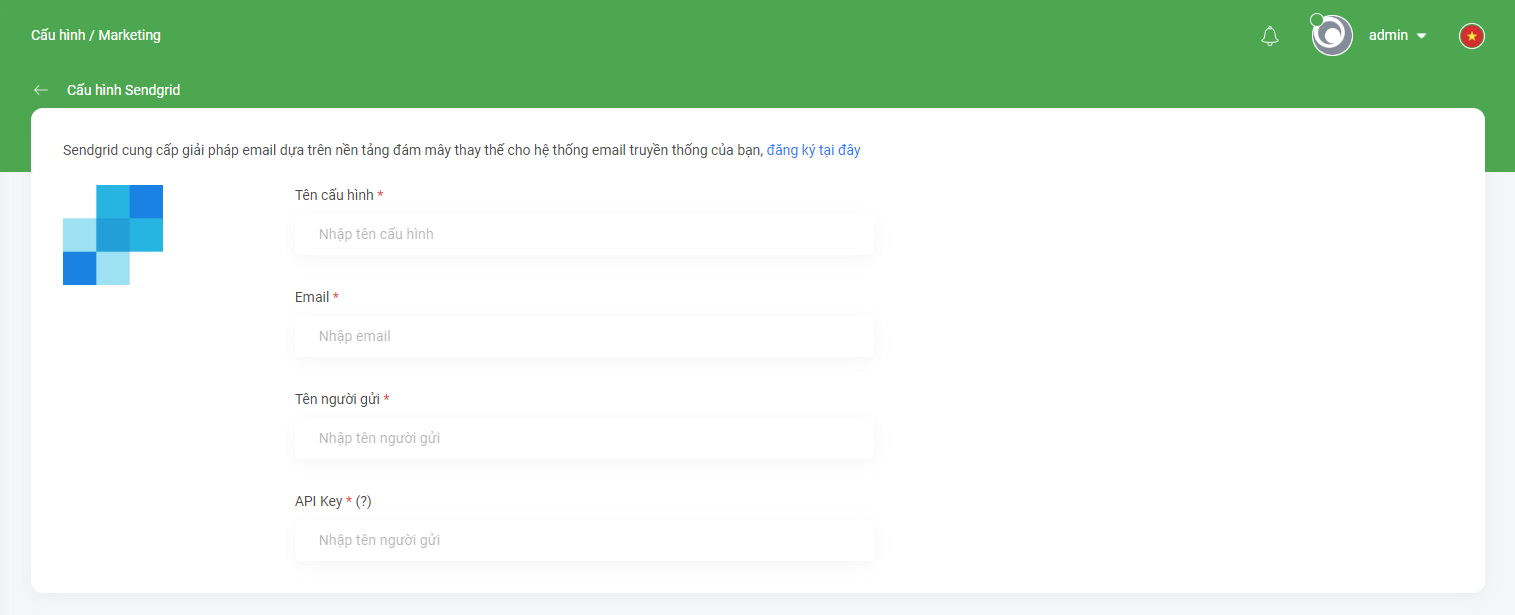Click the admin user avatar
The image size is (1515, 615).
point(1332,35)
